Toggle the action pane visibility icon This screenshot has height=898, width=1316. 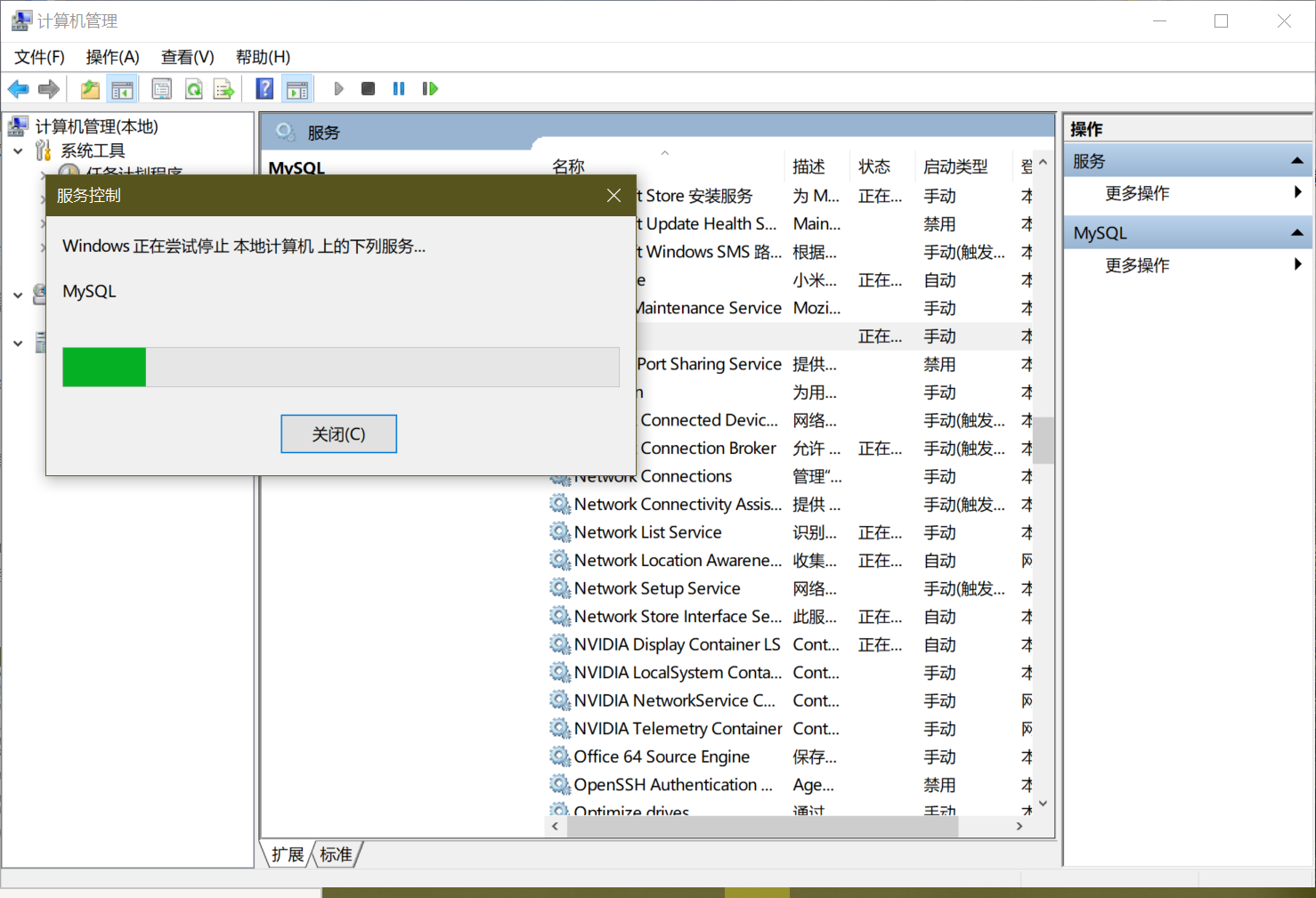pyautogui.click(x=297, y=88)
